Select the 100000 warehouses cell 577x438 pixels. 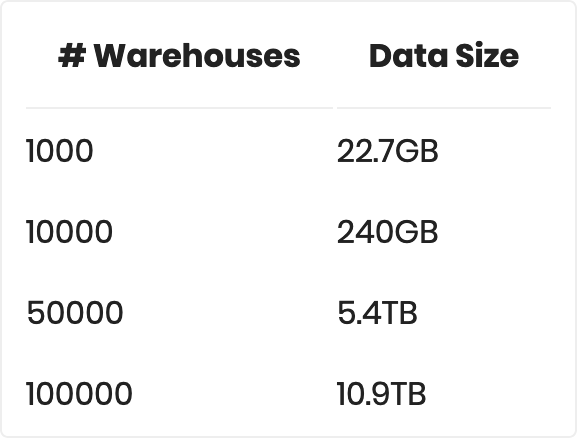(x=79, y=393)
